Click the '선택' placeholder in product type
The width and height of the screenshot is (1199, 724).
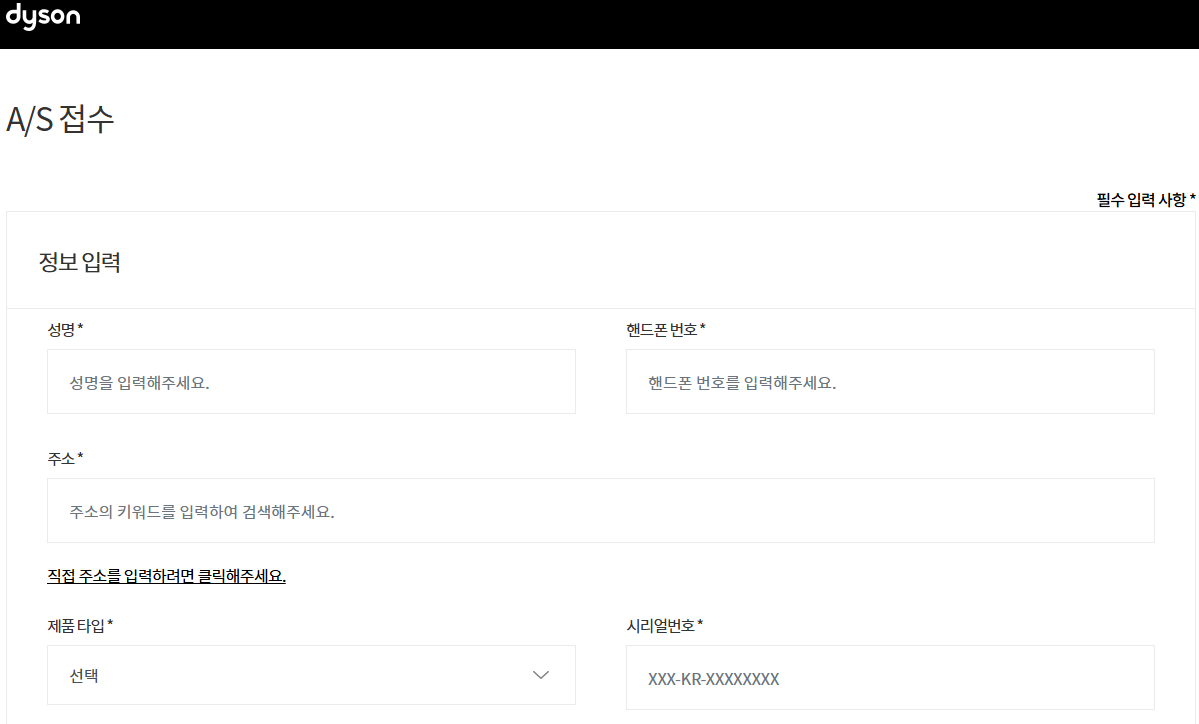click(x=84, y=676)
